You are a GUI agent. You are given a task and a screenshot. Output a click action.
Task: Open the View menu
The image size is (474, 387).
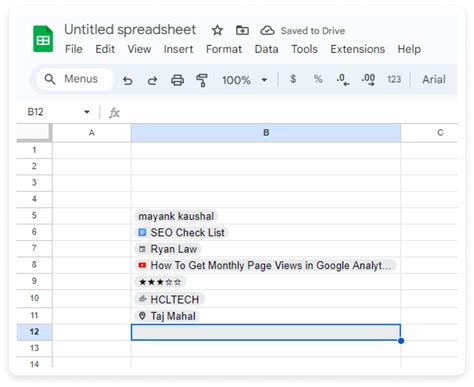point(139,49)
